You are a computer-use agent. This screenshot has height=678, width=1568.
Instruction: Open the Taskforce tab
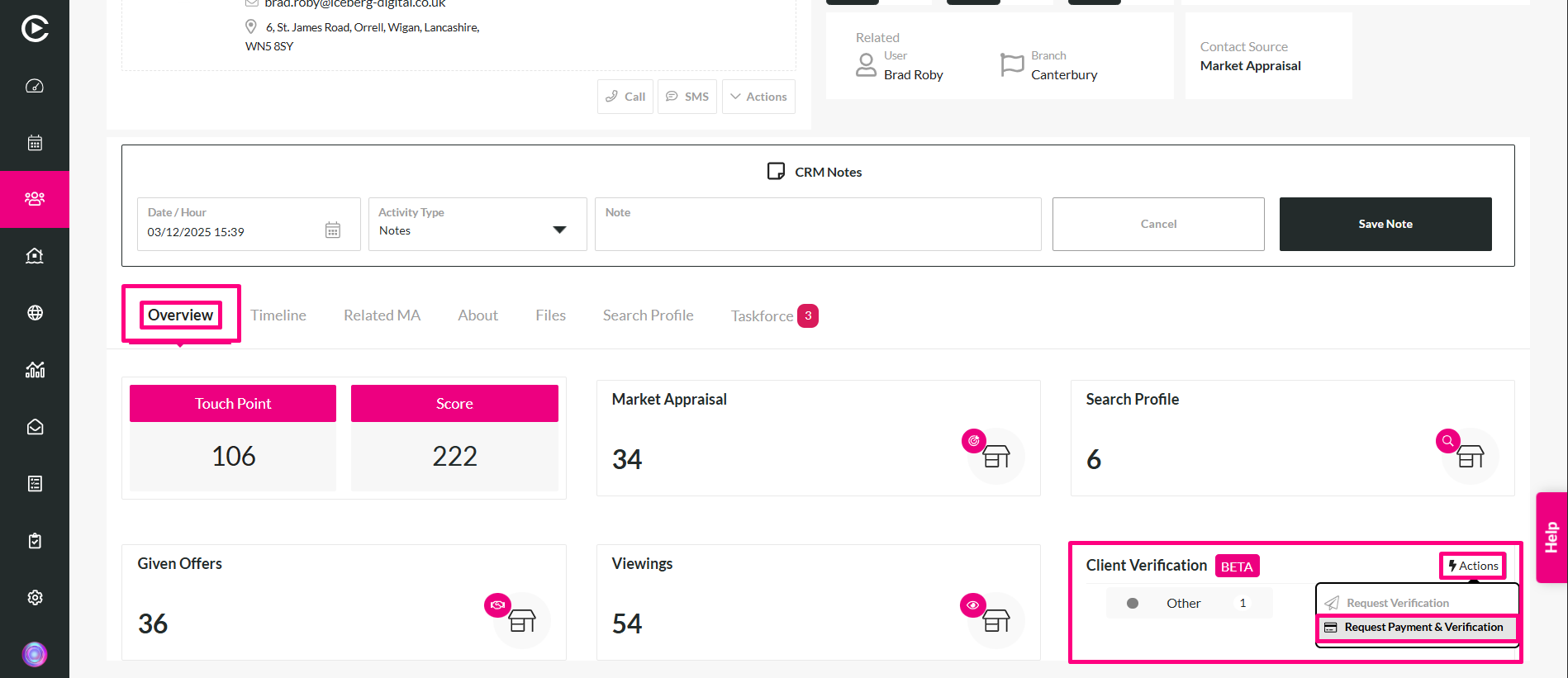pyautogui.click(x=762, y=316)
